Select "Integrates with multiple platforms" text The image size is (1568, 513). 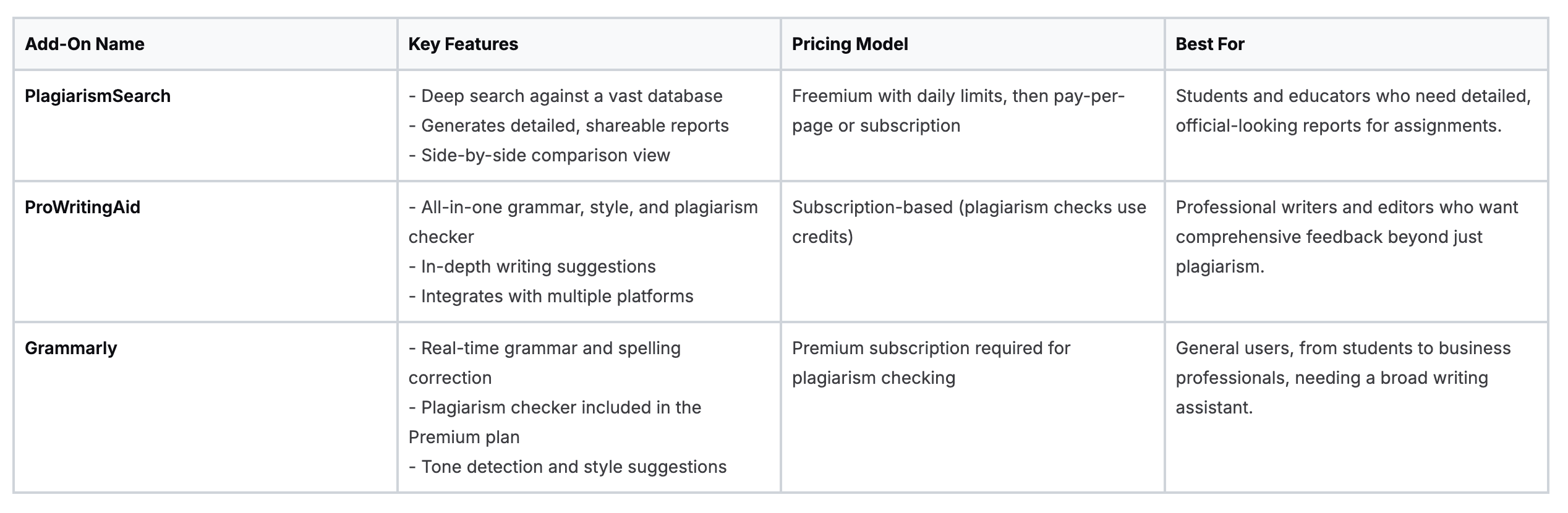coord(557,296)
